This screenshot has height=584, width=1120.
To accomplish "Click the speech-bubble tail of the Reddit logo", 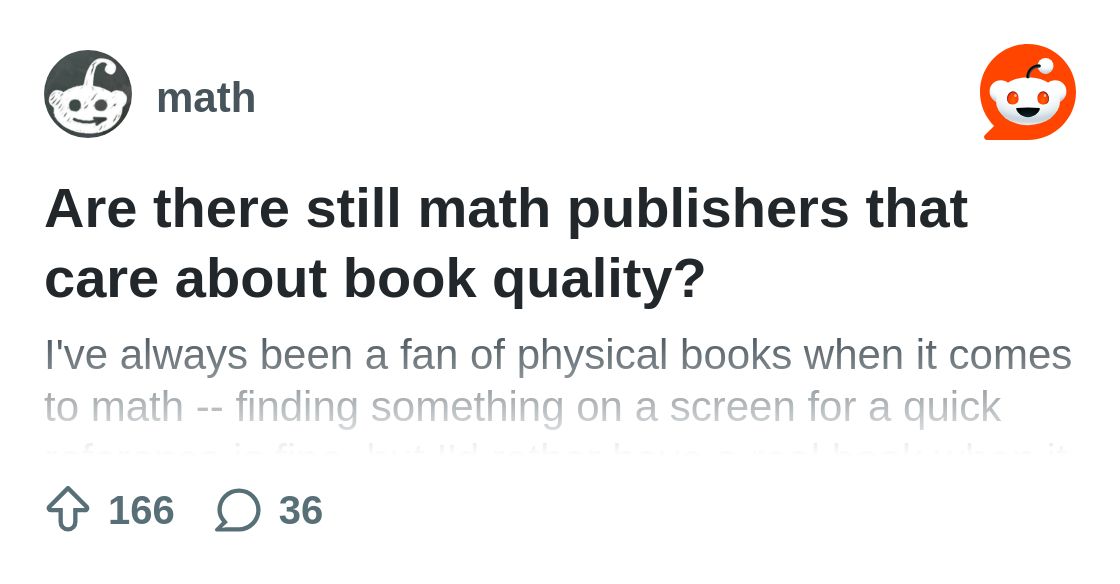I will 994,132.
